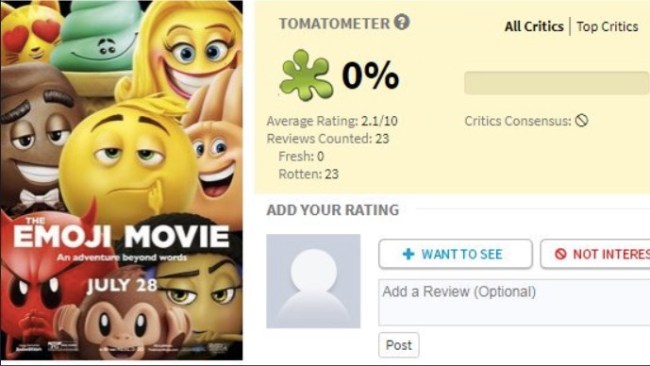
Task: Select the Not Interested button
Action: (595, 254)
